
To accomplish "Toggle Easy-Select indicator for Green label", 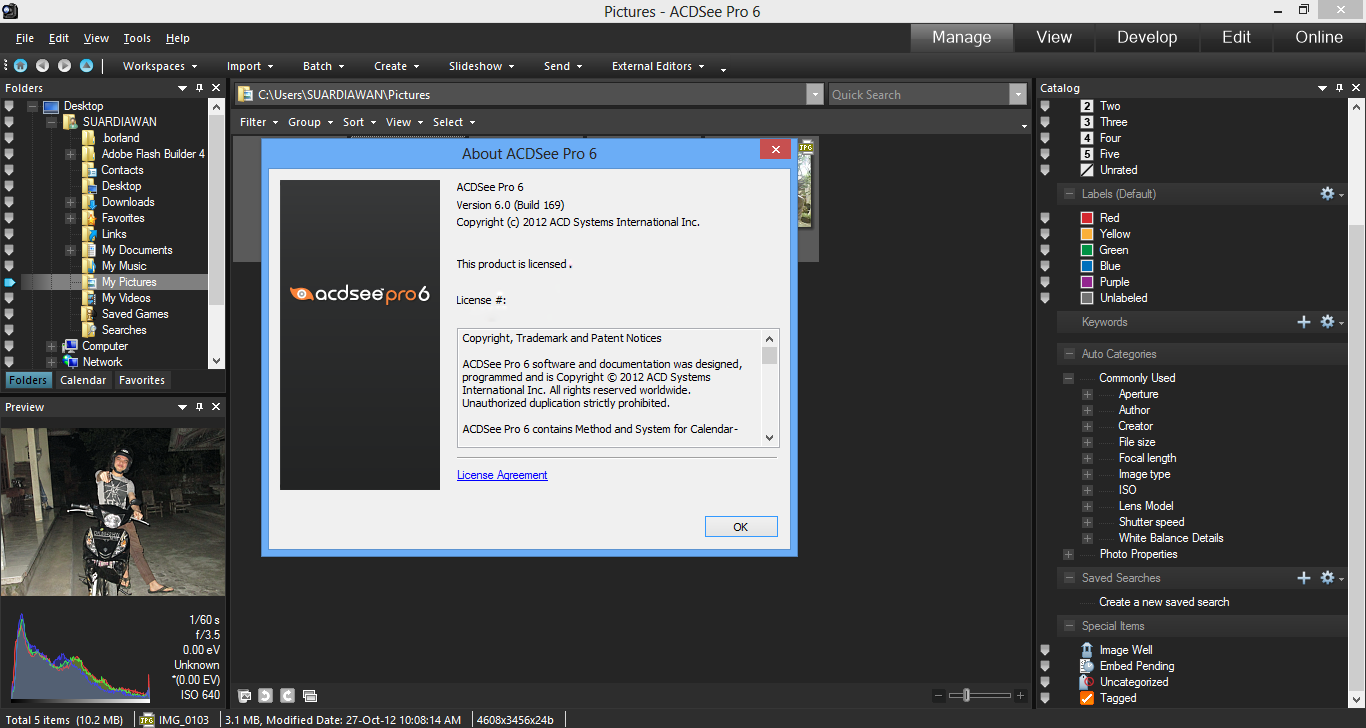I will pos(1045,250).
